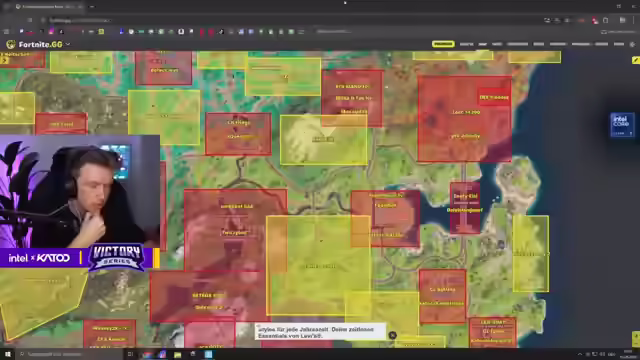Open File Explorer from the taskbar
Screen dimensions: 640x360
pos(178,354)
